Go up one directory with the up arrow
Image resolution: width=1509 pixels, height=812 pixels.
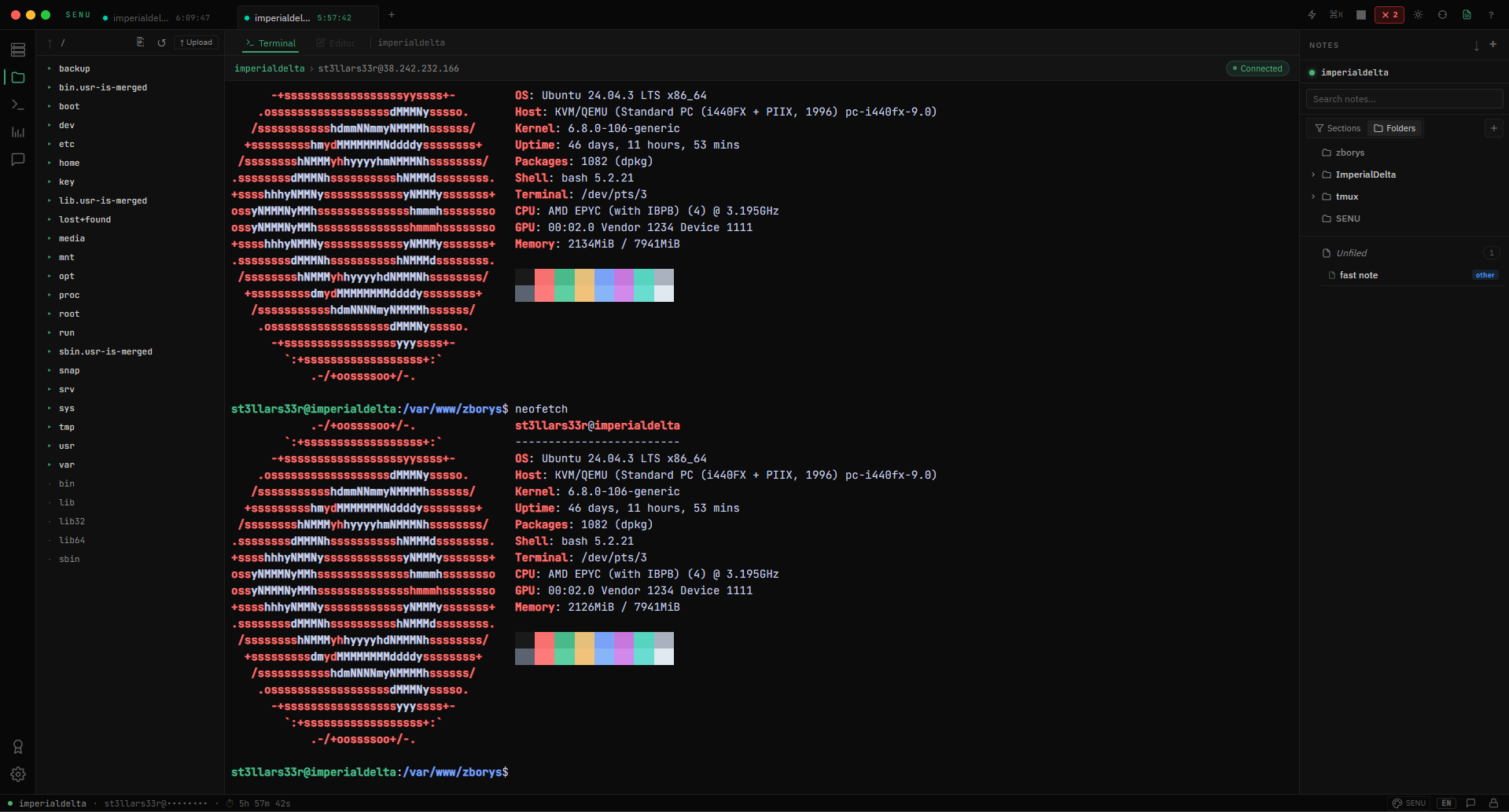pos(50,43)
